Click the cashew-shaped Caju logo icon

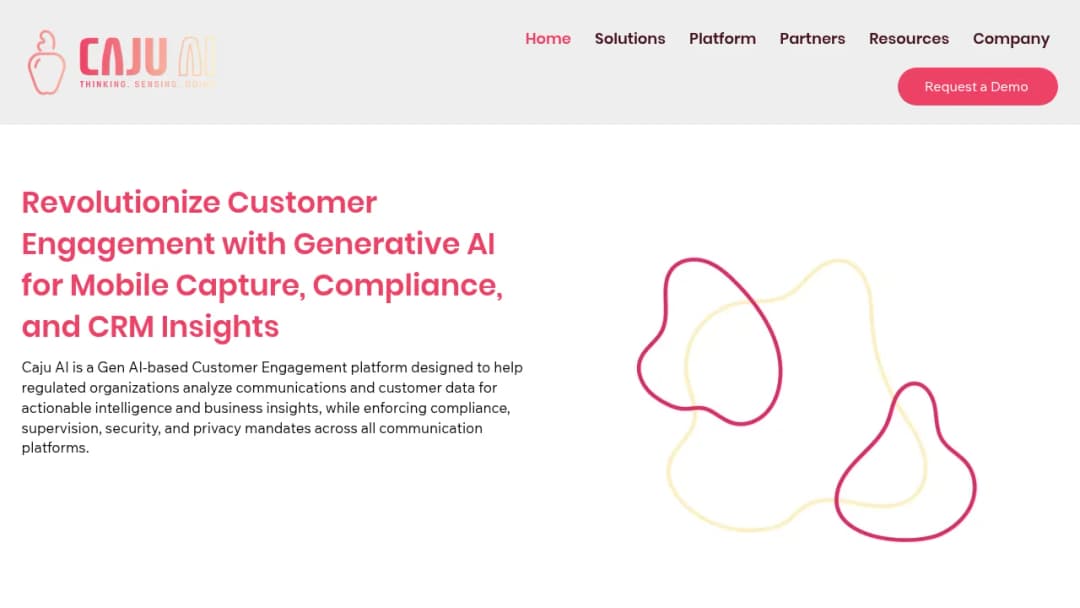tap(46, 62)
